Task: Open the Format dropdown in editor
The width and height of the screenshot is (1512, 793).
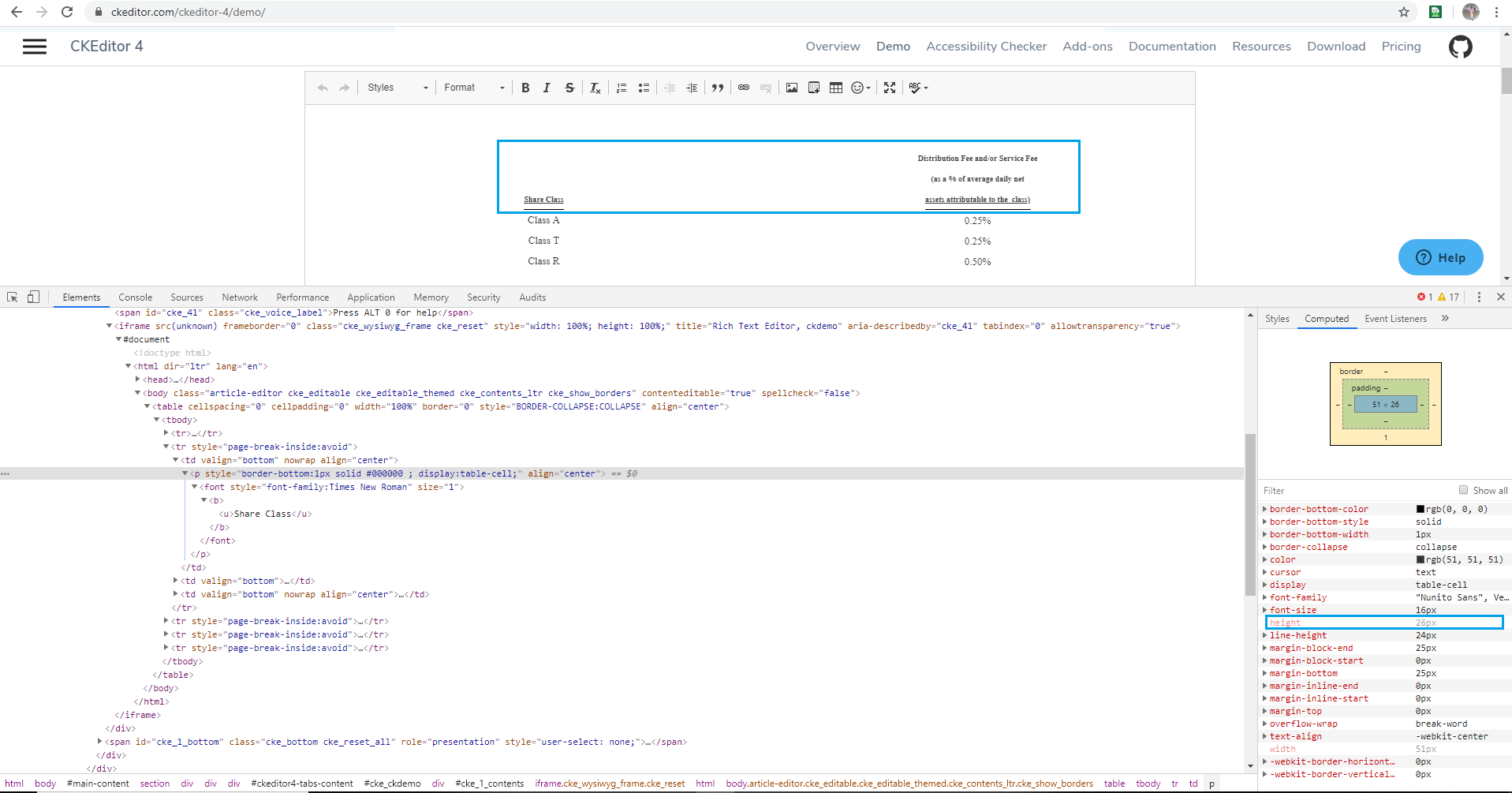Action: tap(474, 88)
